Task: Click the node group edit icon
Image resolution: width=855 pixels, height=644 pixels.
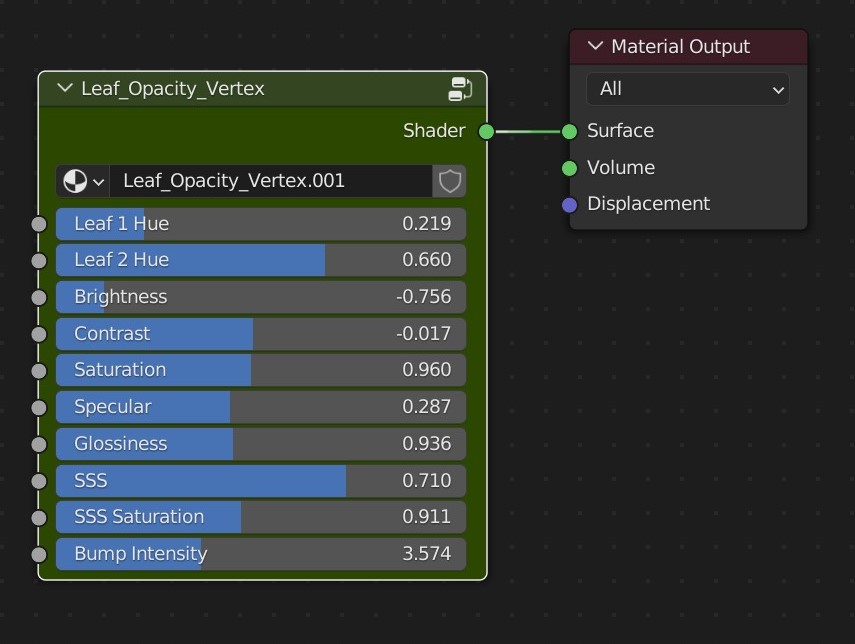Action: pos(460,89)
